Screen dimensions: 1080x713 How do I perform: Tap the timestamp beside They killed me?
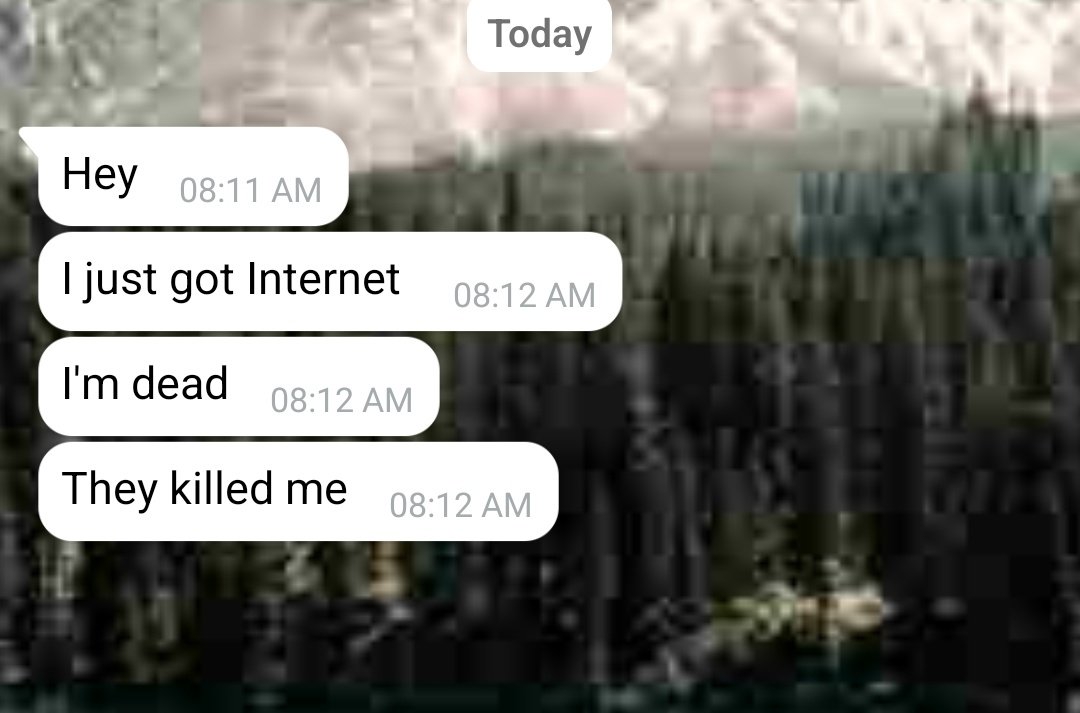point(461,506)
